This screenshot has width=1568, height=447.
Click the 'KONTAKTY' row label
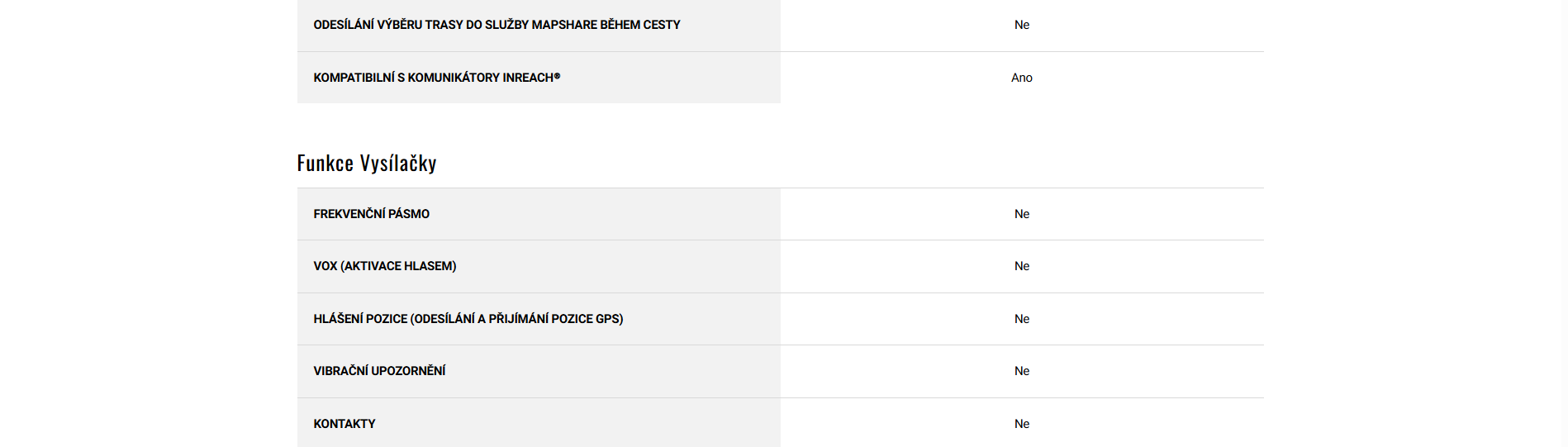[x=344, y=424]
